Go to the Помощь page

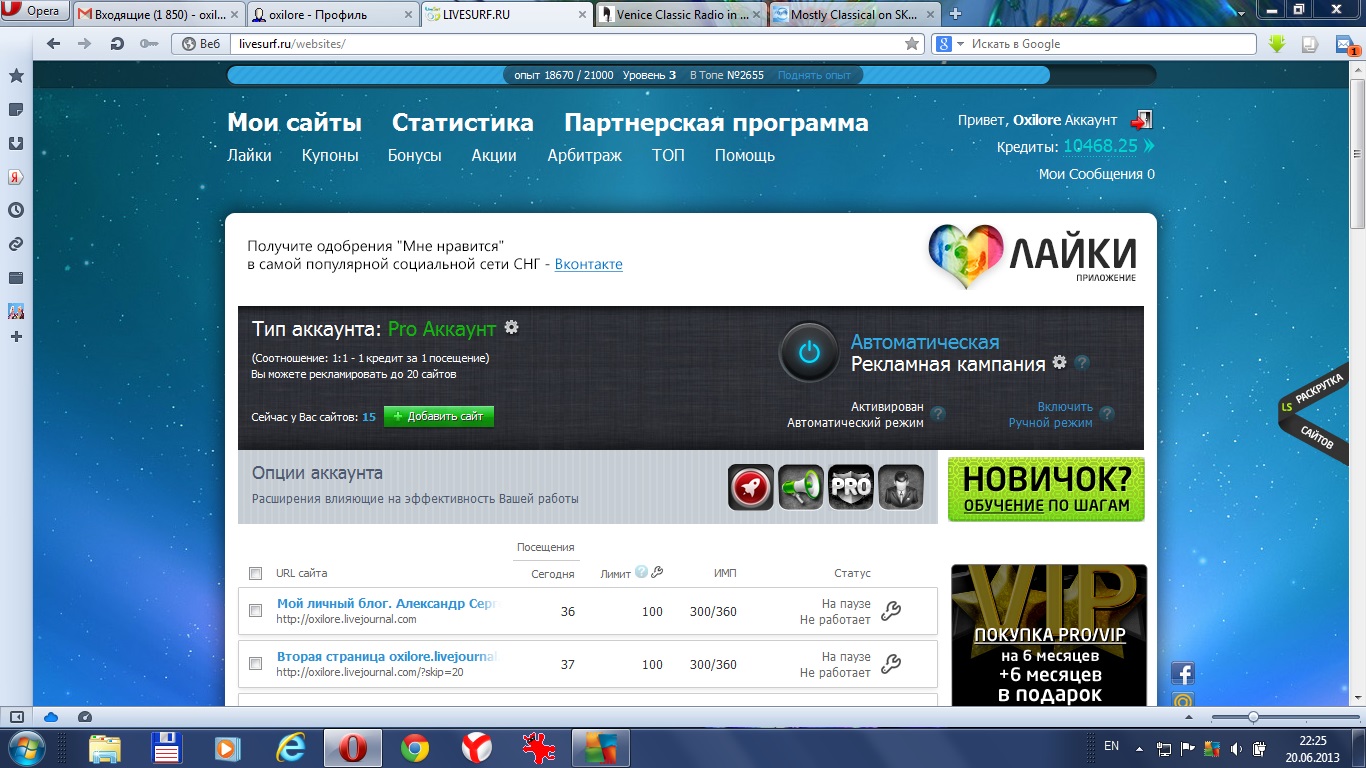point(745,155)
